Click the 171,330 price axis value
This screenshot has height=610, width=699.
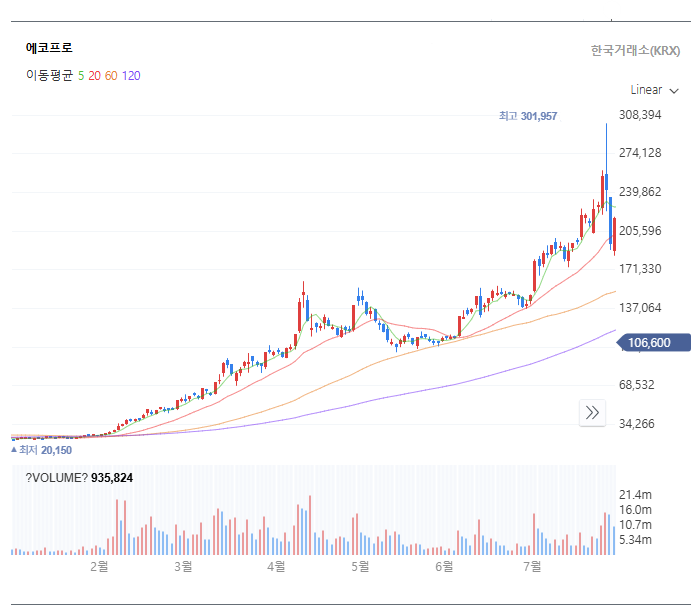tap(640, 269)
